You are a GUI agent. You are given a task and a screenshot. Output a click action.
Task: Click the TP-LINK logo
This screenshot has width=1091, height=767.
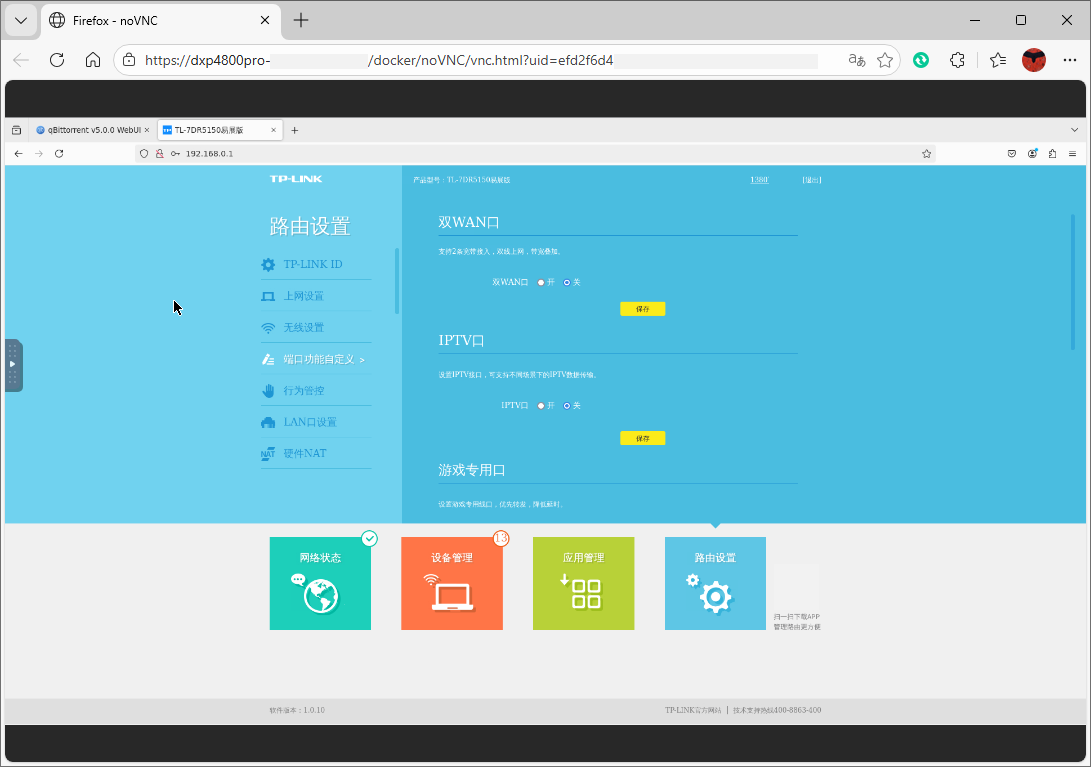click(296, 179)
